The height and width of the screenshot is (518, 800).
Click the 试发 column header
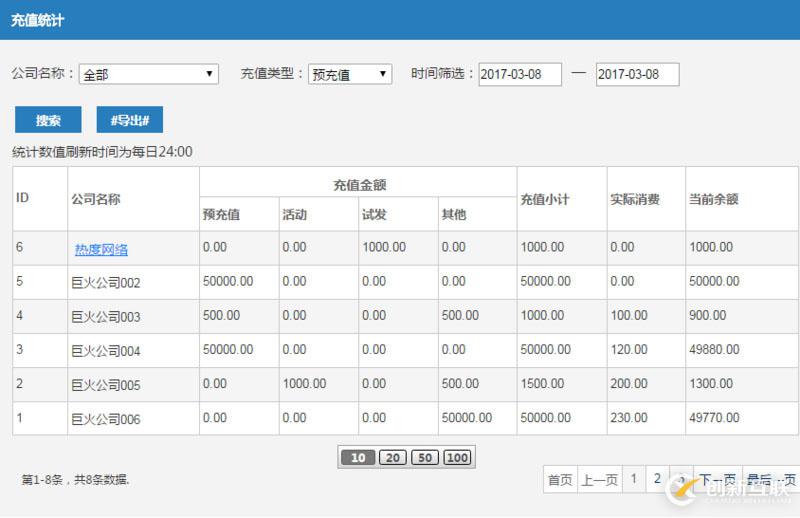(374, 214)
